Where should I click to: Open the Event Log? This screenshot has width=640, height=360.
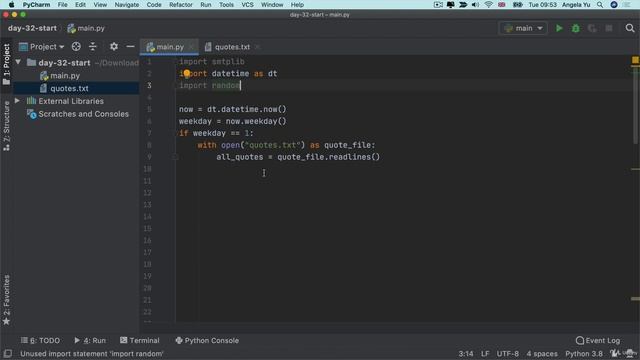click(598, 340)
